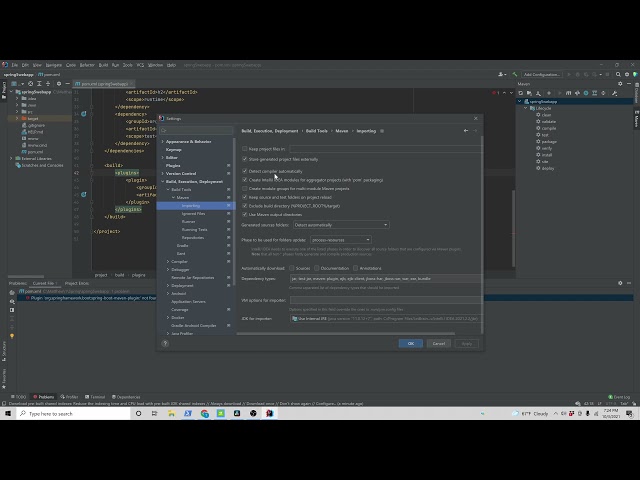Enable 'Create module groups for multi-module Maven projects'
The width and height of the screenshot is (640, 480).
244,189
